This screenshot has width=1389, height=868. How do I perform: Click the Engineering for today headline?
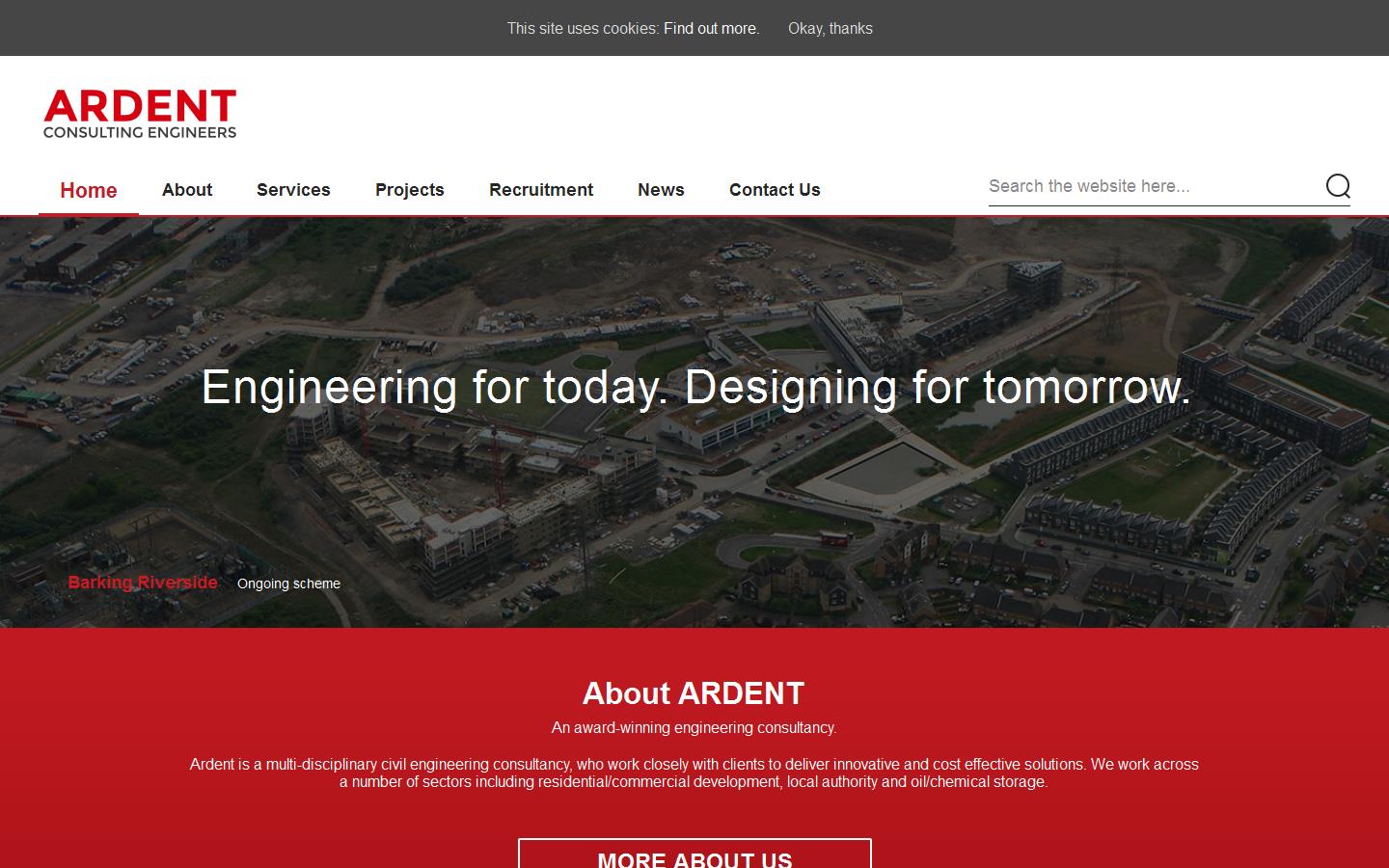[x=694, y=388]
